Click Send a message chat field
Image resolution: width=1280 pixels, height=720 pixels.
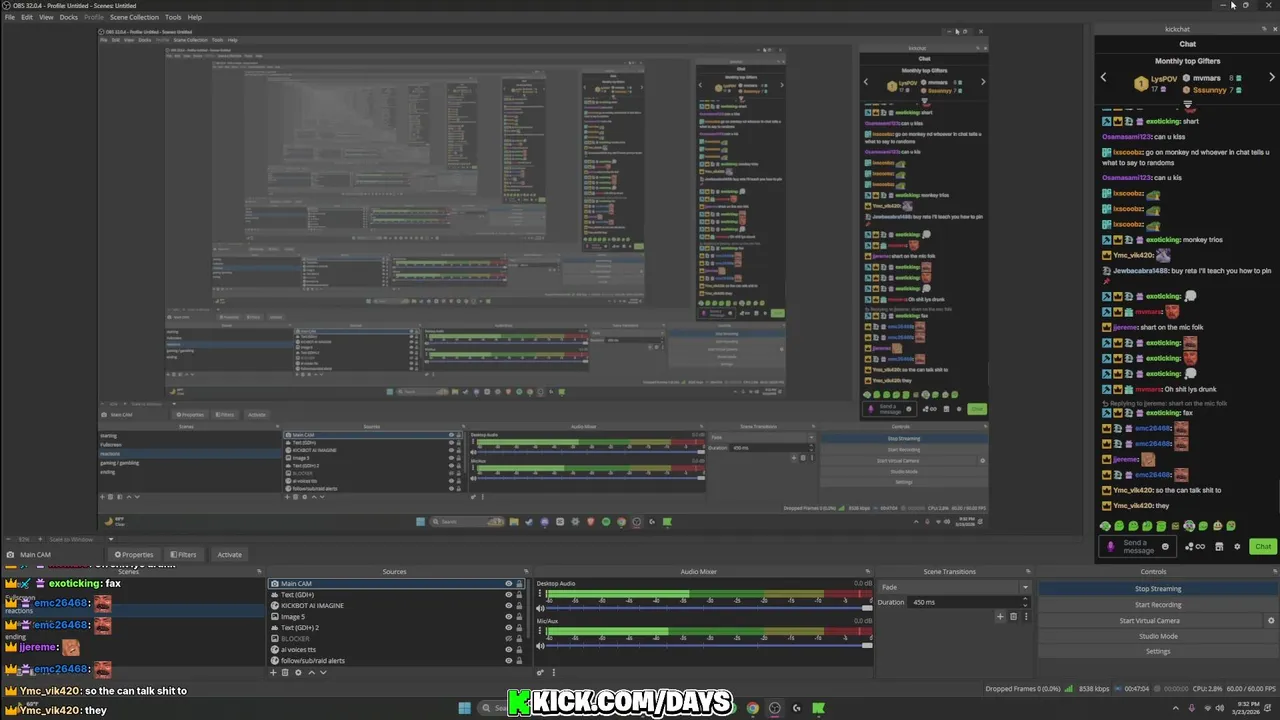click(x=1138, y=547)
